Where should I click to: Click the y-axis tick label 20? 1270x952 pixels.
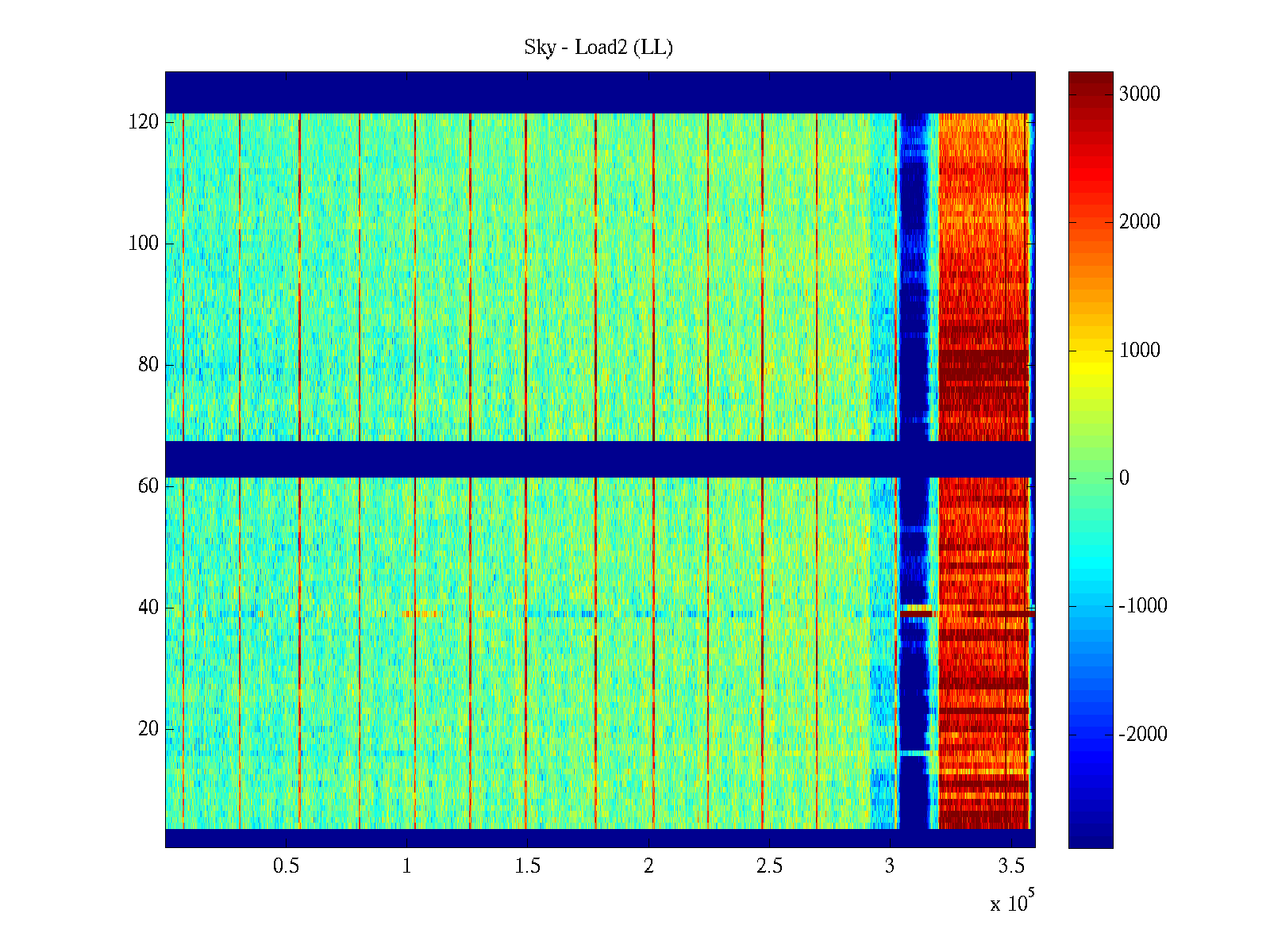[148, 729]
